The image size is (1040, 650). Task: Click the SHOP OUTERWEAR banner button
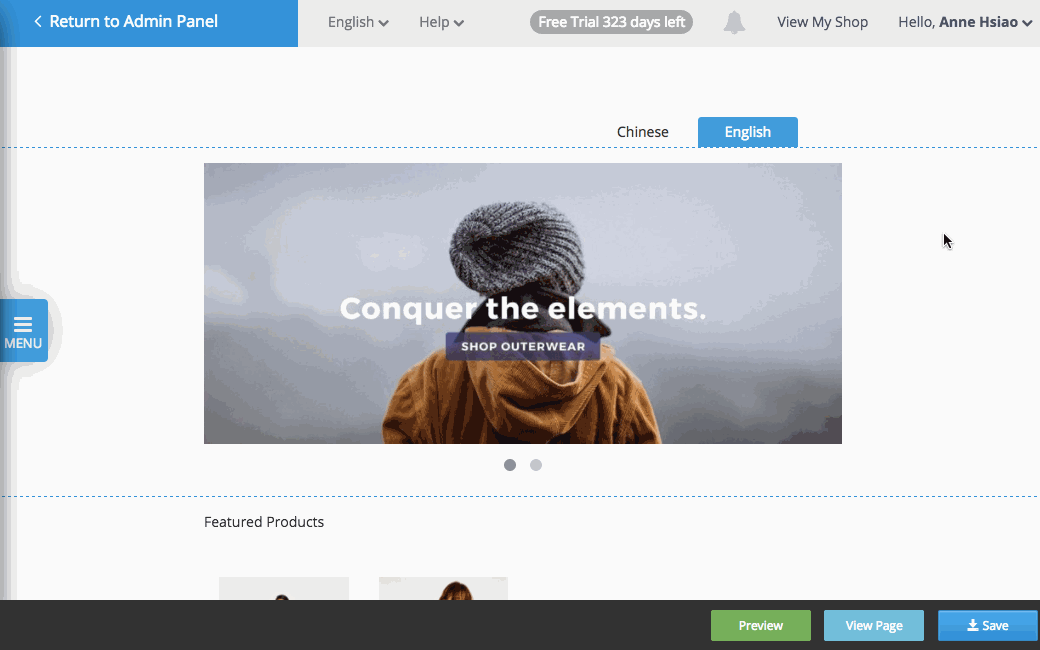pyautogui.click(x=523, y=346)
